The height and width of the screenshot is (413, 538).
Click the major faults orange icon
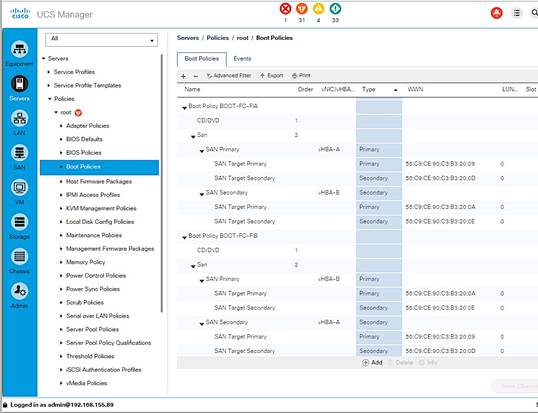click(x=302, y=9)
